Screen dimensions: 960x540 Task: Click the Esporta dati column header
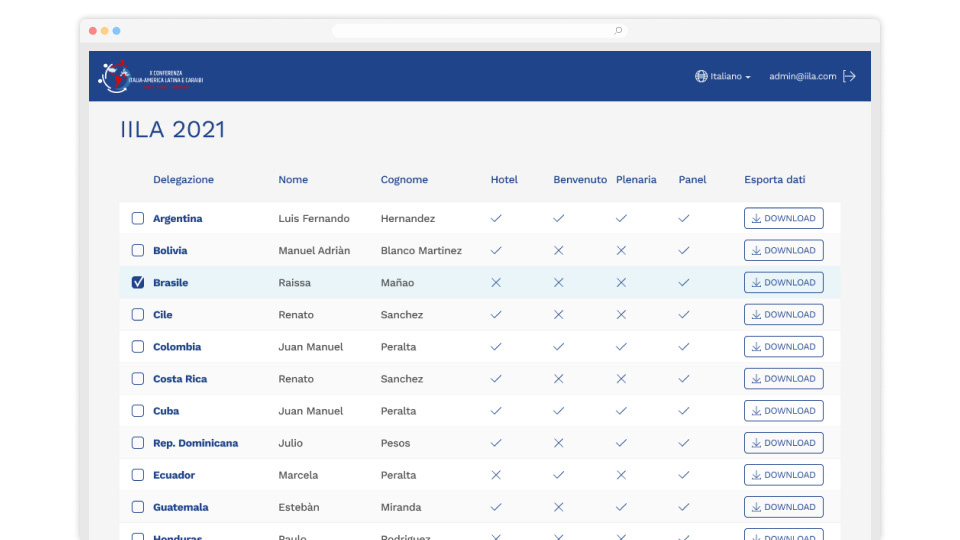pyautogui.click(x=774, y=179)
